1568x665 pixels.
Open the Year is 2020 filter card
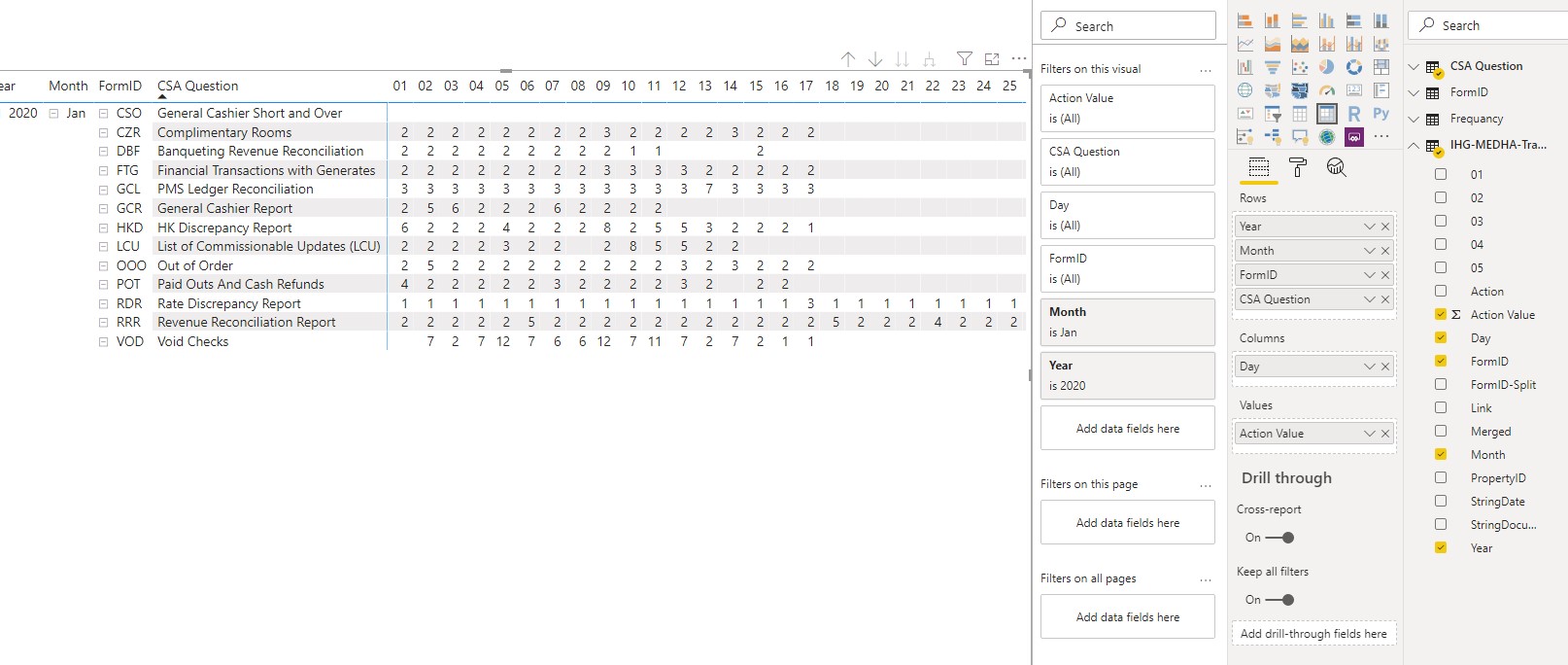coord(1127,375)
